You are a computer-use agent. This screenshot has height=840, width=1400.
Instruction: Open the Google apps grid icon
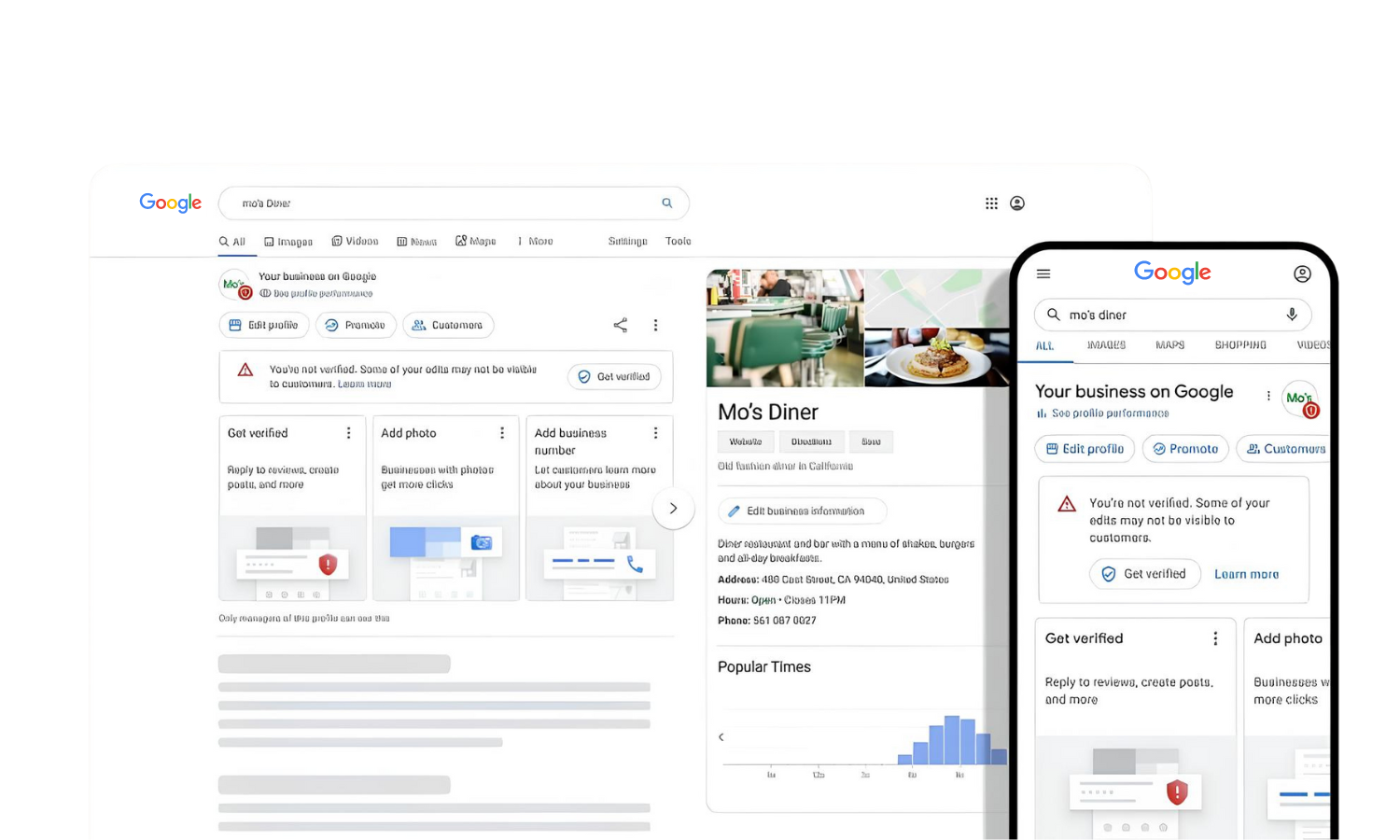click(x=991, y=203)
